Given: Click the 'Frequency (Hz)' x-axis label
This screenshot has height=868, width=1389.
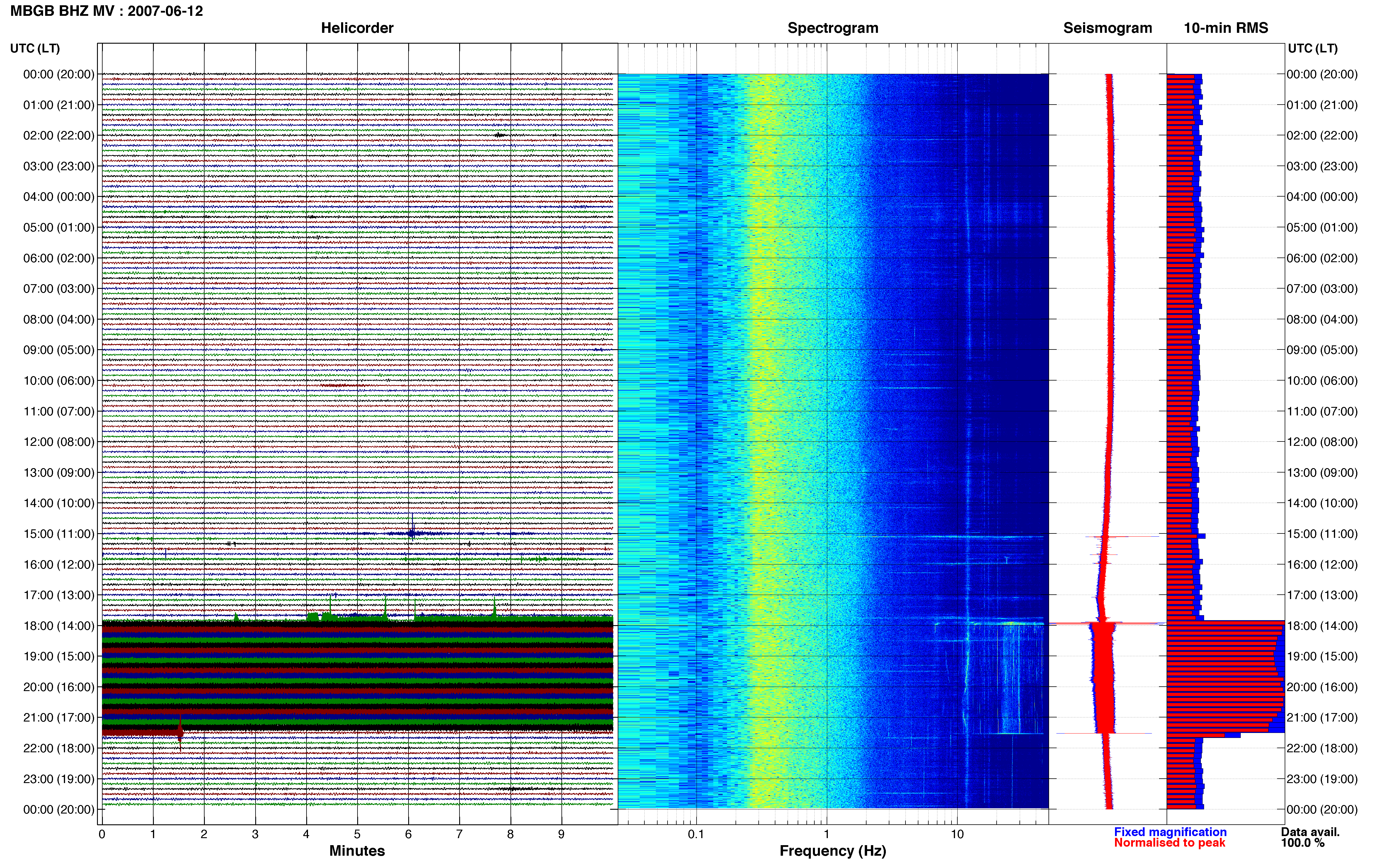Looking at the screenshot, I should point(833,851).
